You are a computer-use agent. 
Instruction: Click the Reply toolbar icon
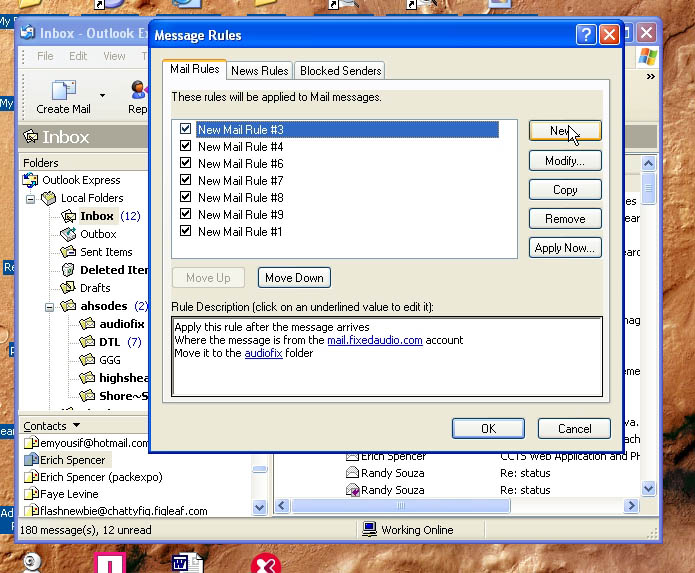click(139, 90)
